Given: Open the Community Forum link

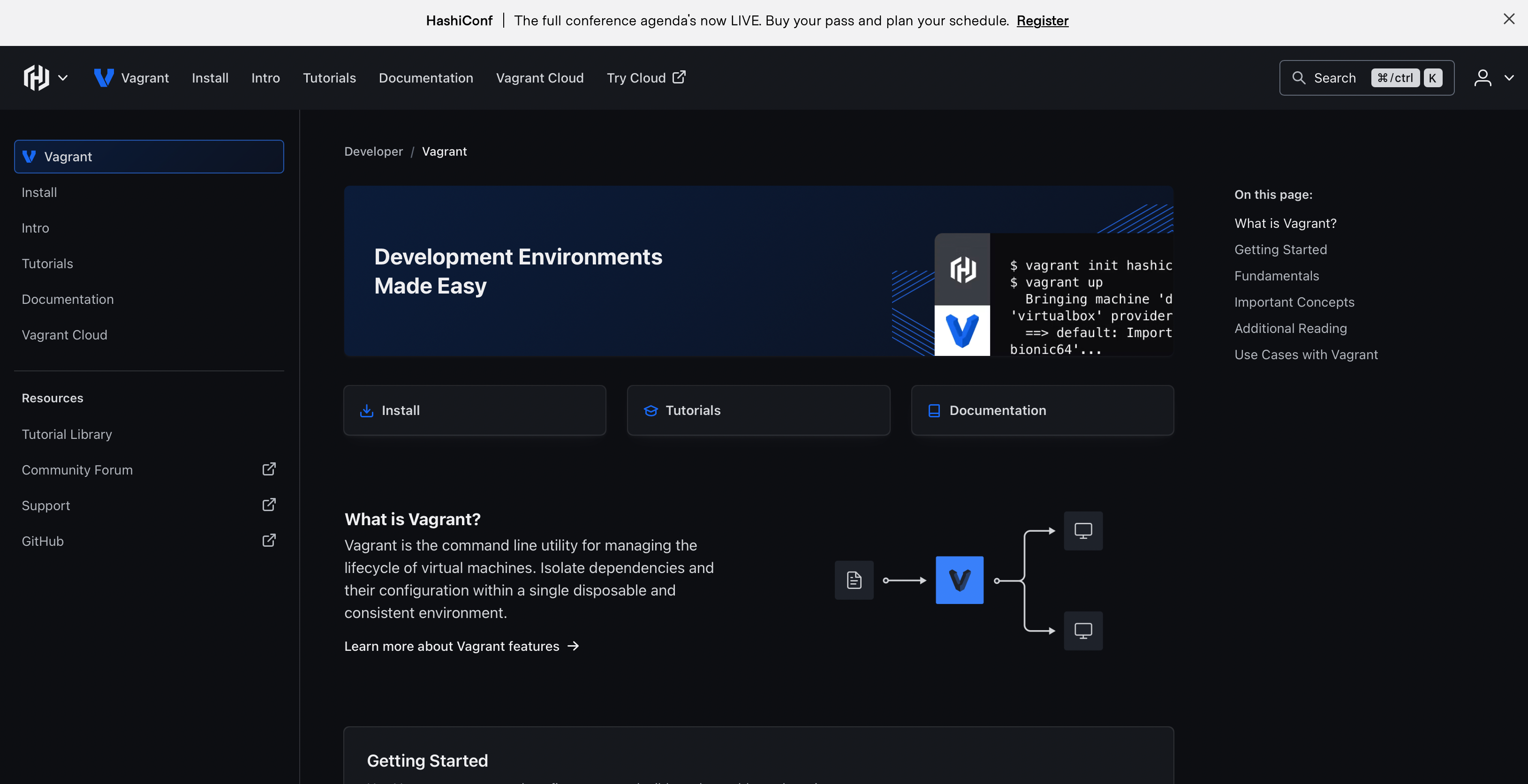Looking at the screenshot, I should (149, 470).
